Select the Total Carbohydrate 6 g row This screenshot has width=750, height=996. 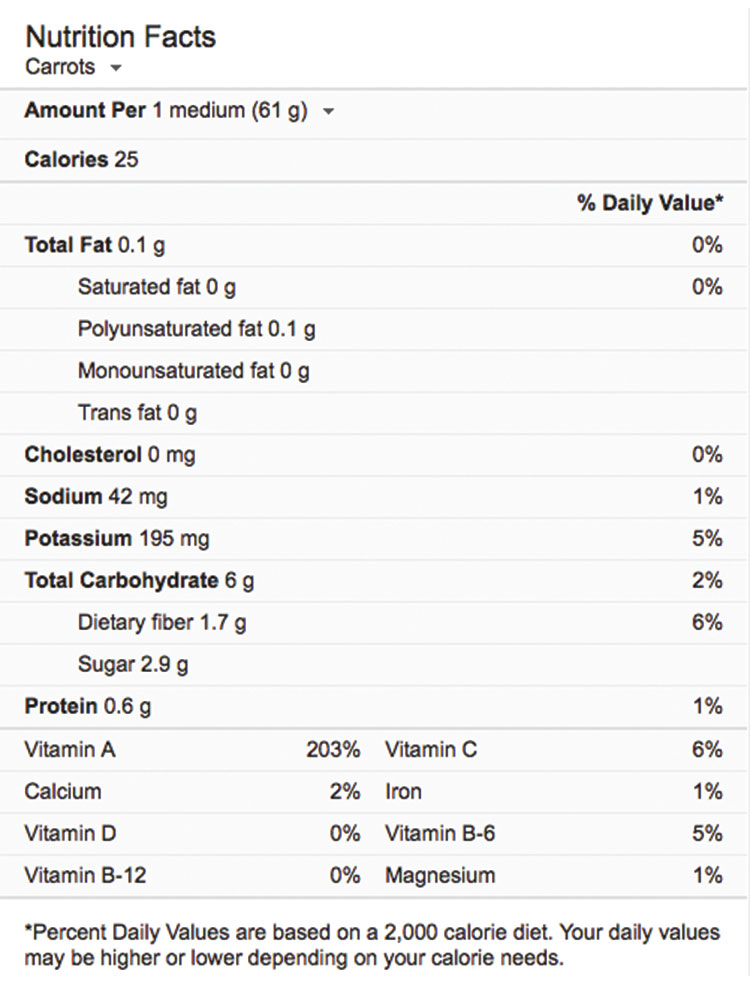click(139, 580)
